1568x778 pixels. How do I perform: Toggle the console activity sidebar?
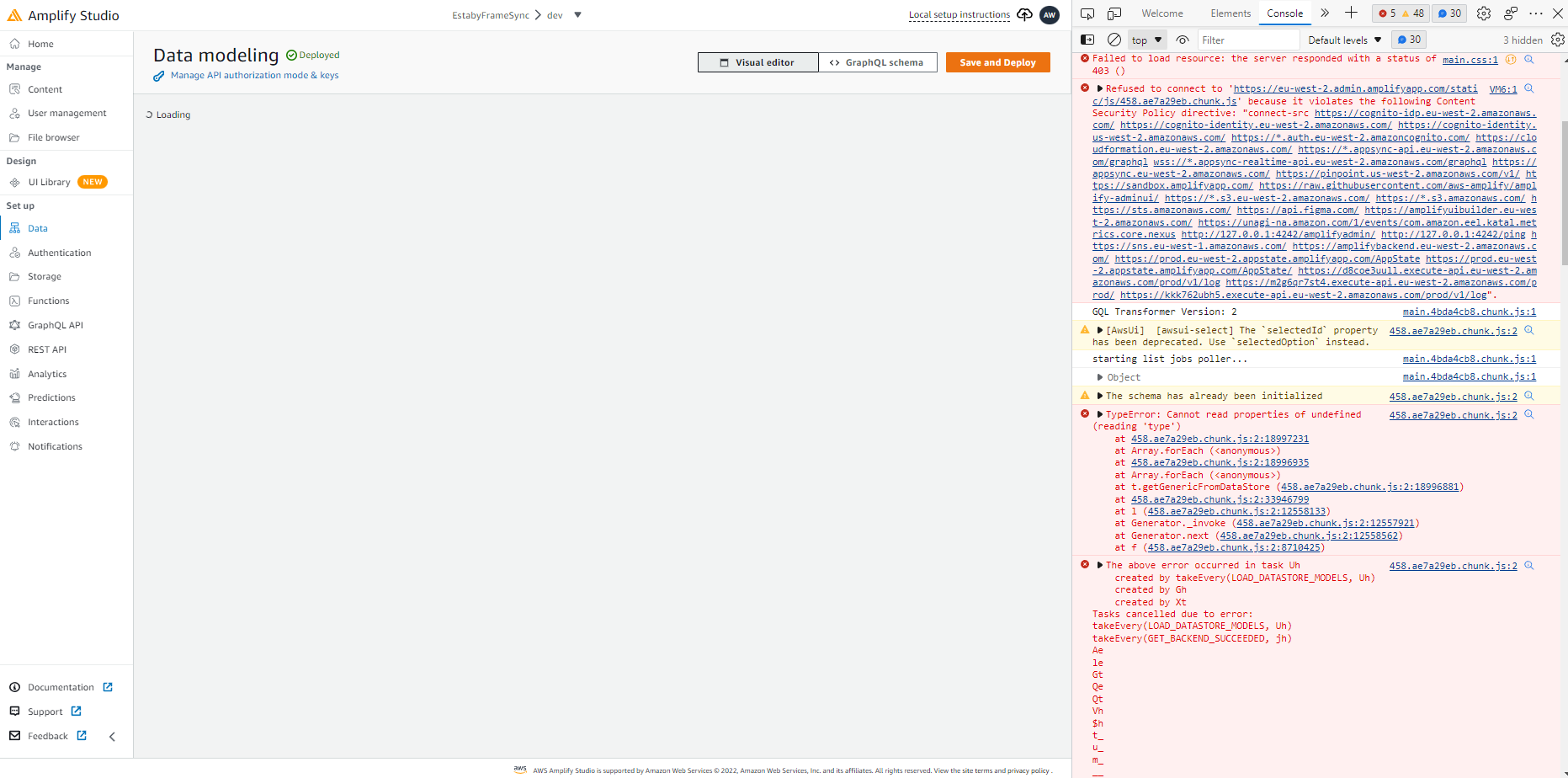[1087, 40]
